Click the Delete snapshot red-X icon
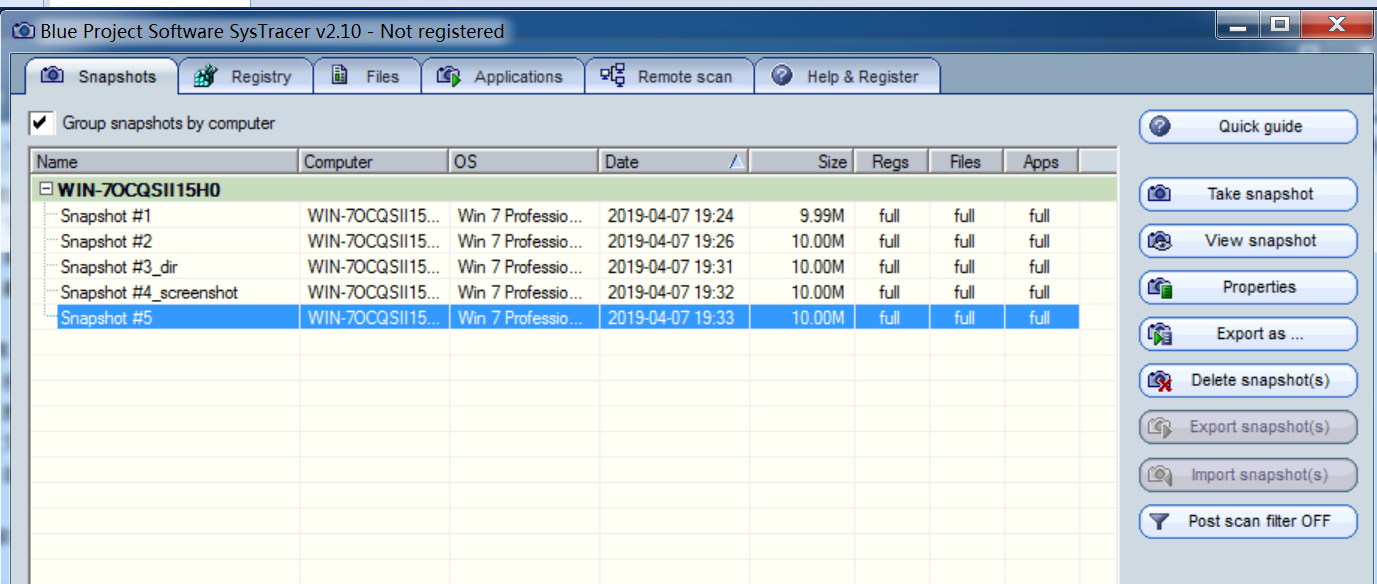 (1160, 381)
